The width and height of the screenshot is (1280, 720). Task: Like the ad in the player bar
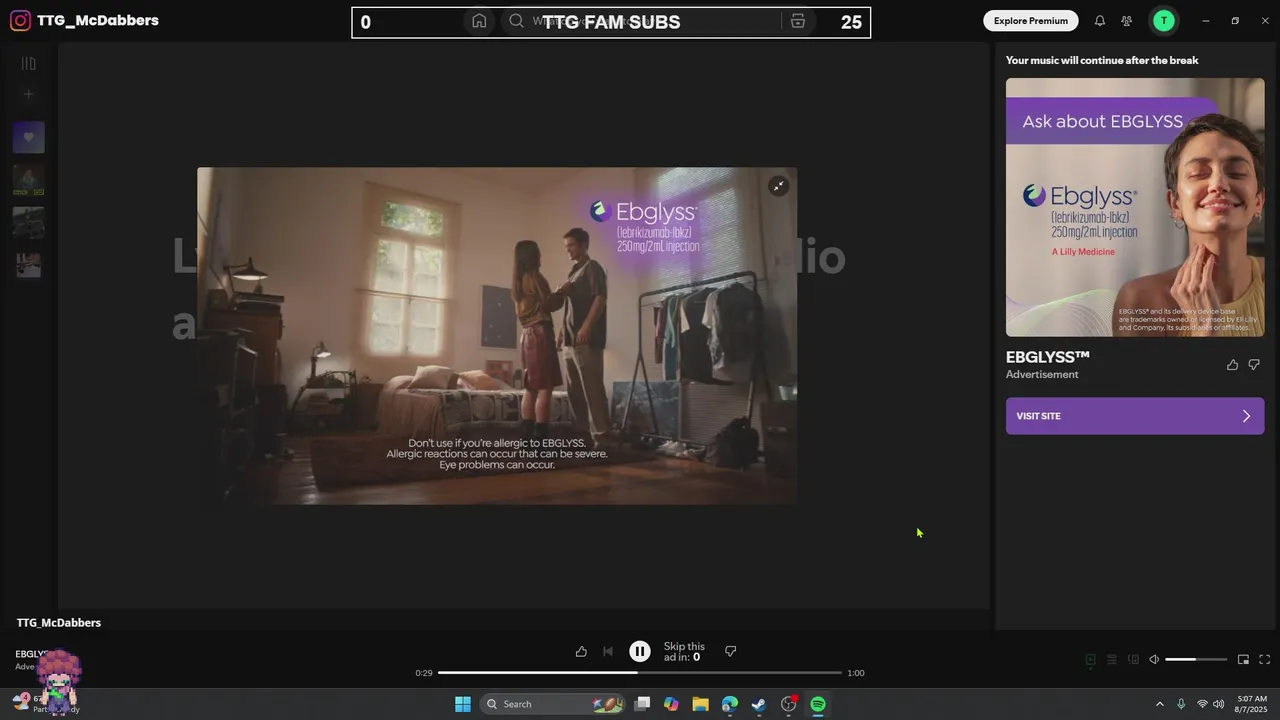coord(581,651)
